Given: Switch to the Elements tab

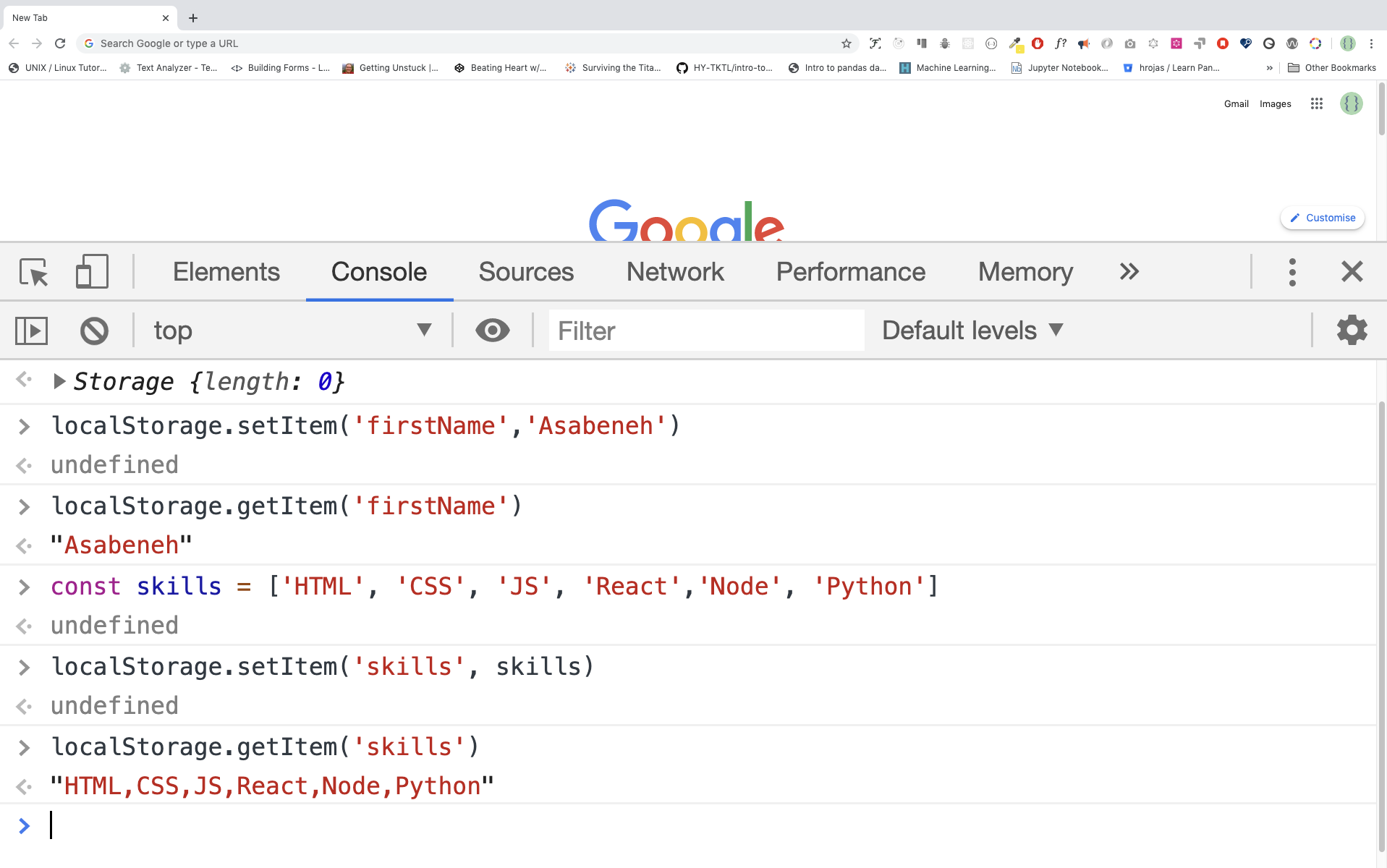Looking at the screenshot, I should tap(226, 272).
